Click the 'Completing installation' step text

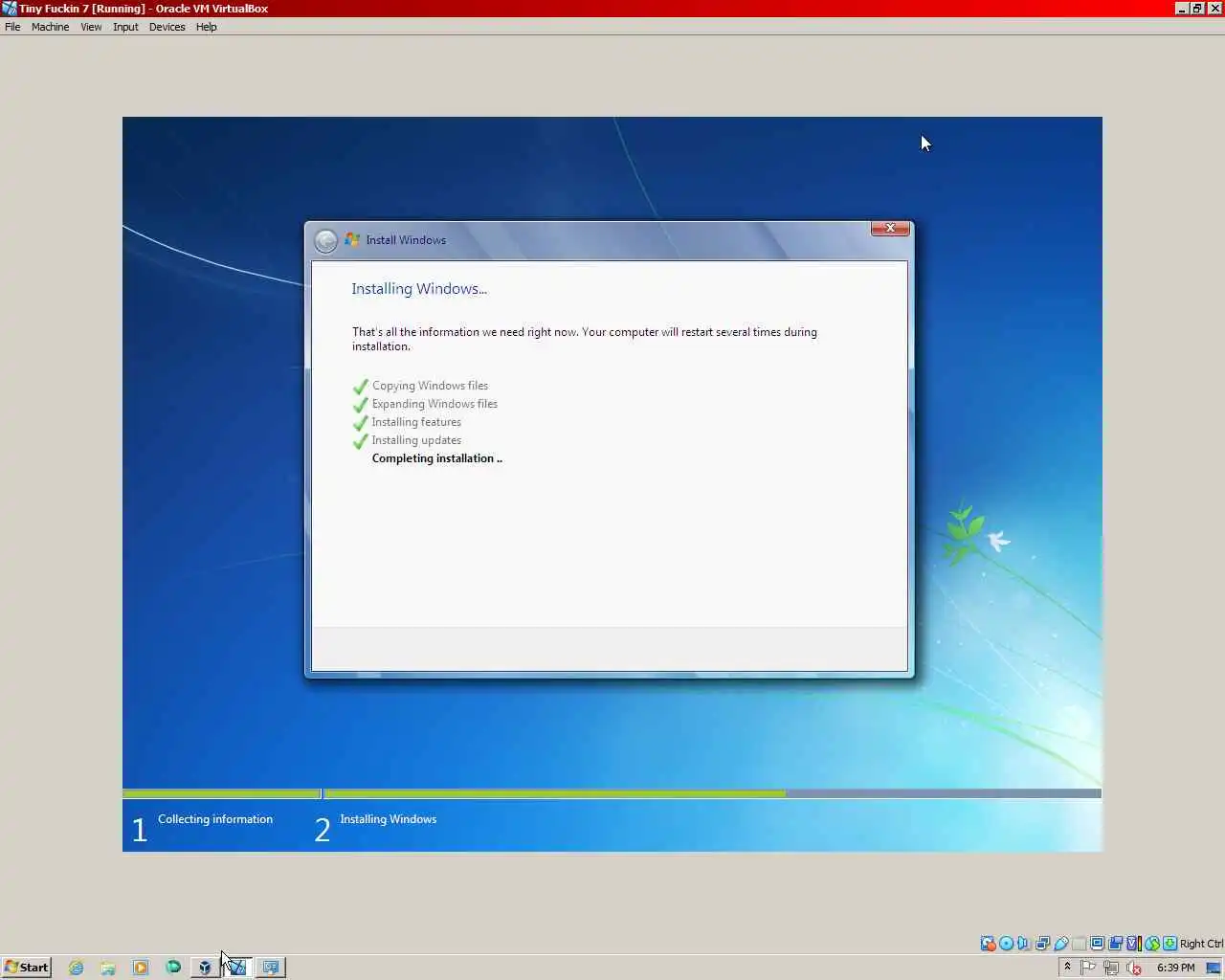tap(436, 458)
